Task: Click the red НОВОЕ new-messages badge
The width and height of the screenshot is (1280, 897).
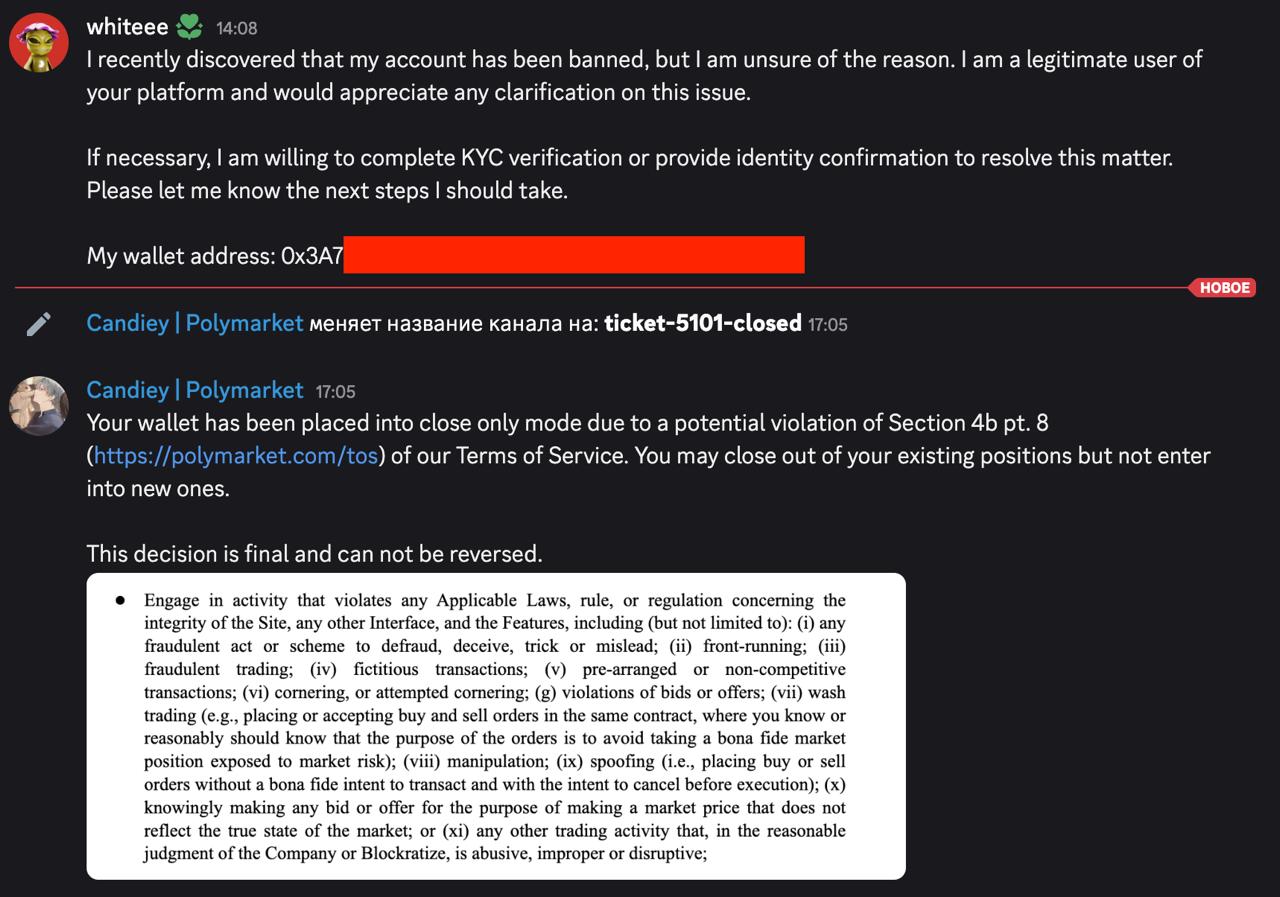Action: (1222, 288)
